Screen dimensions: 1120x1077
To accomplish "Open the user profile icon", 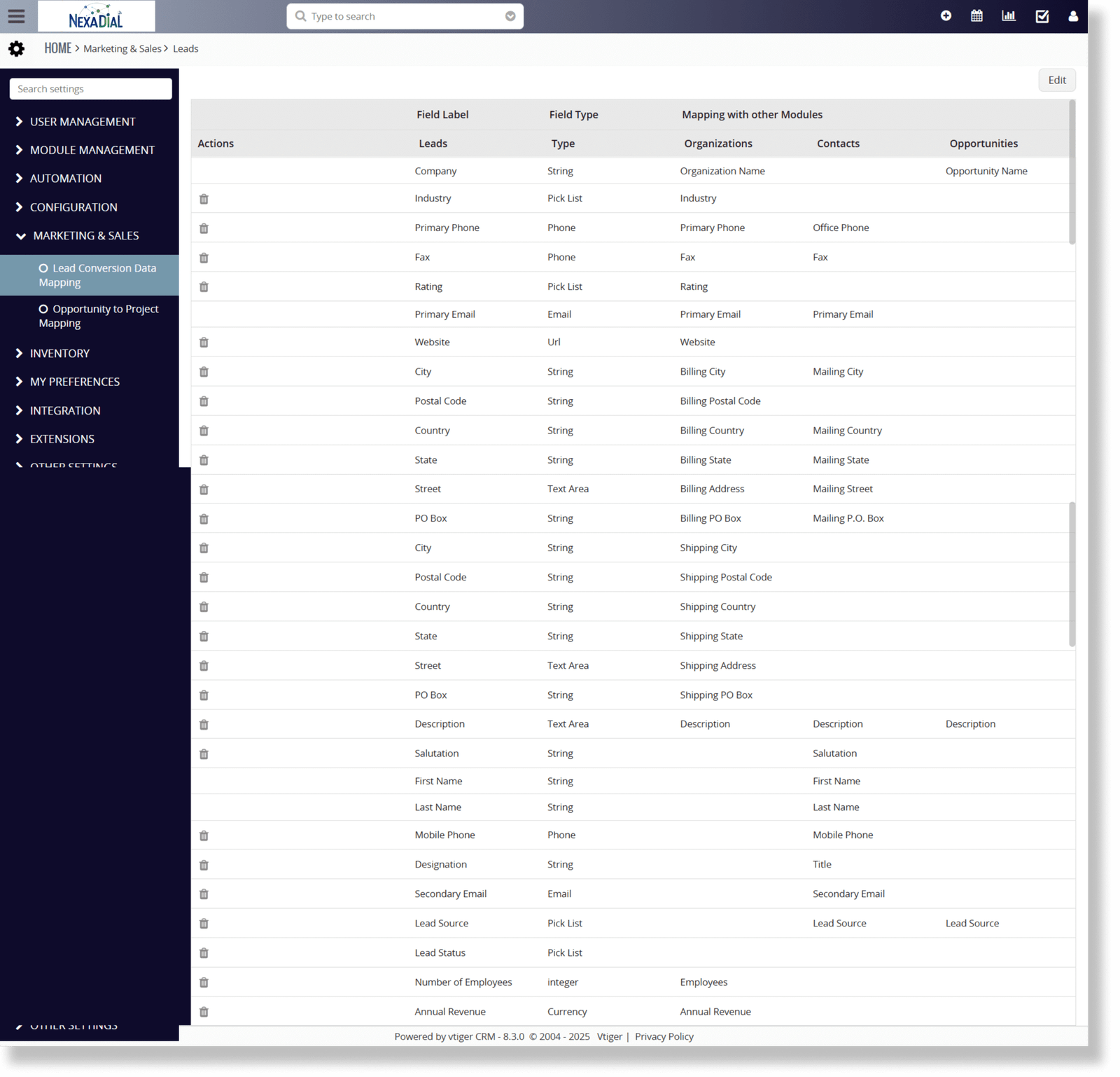I will click(x=1073, y=16).
